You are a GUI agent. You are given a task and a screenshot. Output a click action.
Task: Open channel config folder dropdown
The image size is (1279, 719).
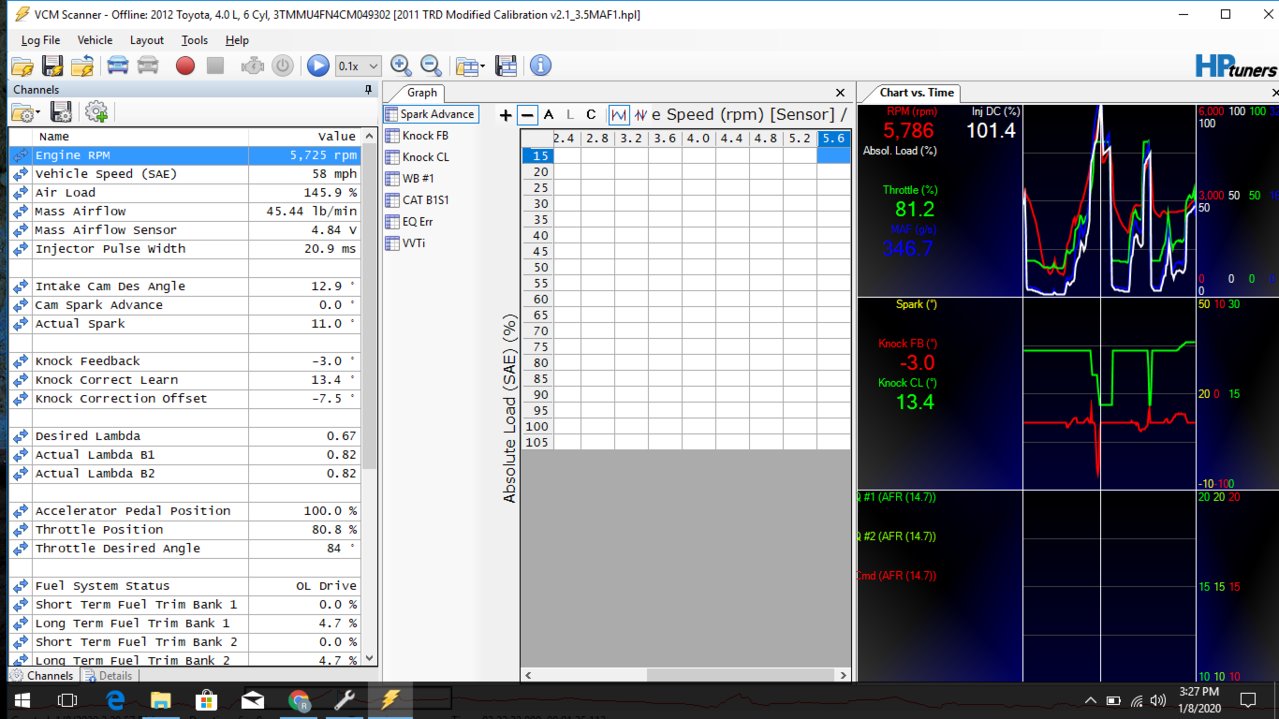[x=26, y=112]
